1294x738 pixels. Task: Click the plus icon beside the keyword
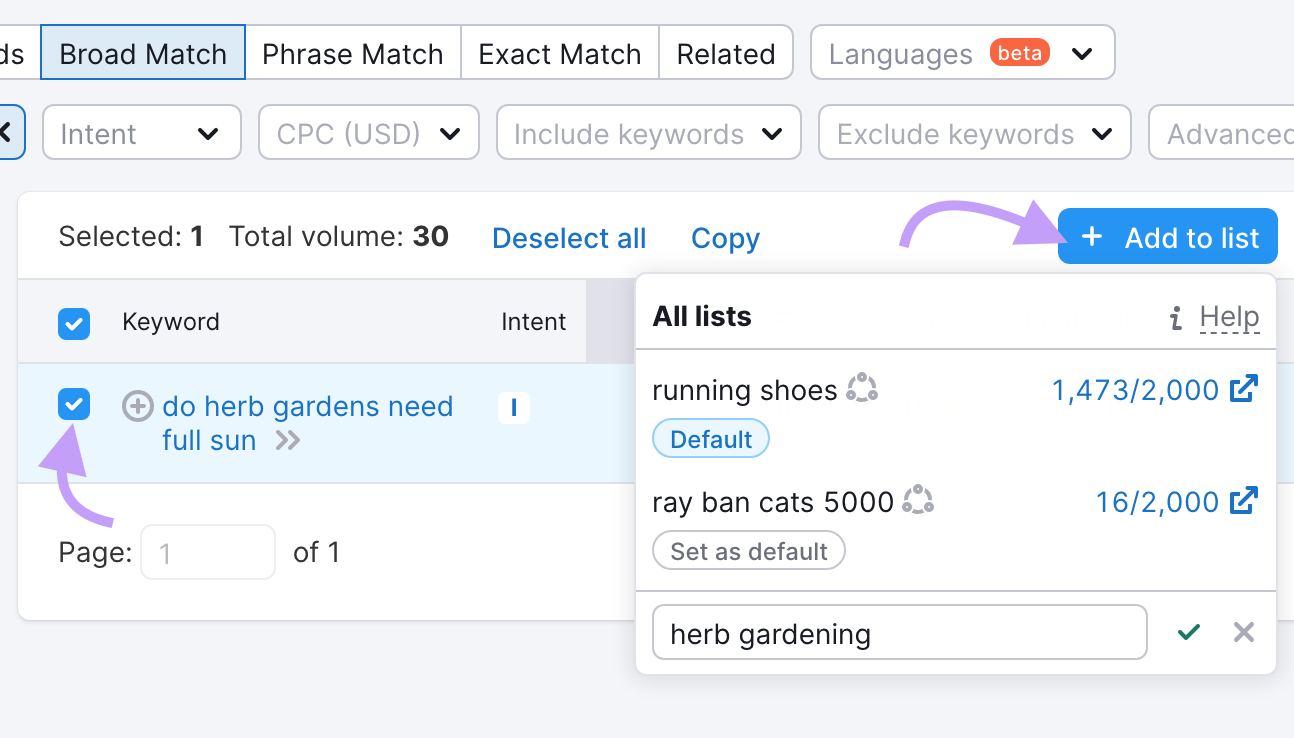tap(137, 406)
